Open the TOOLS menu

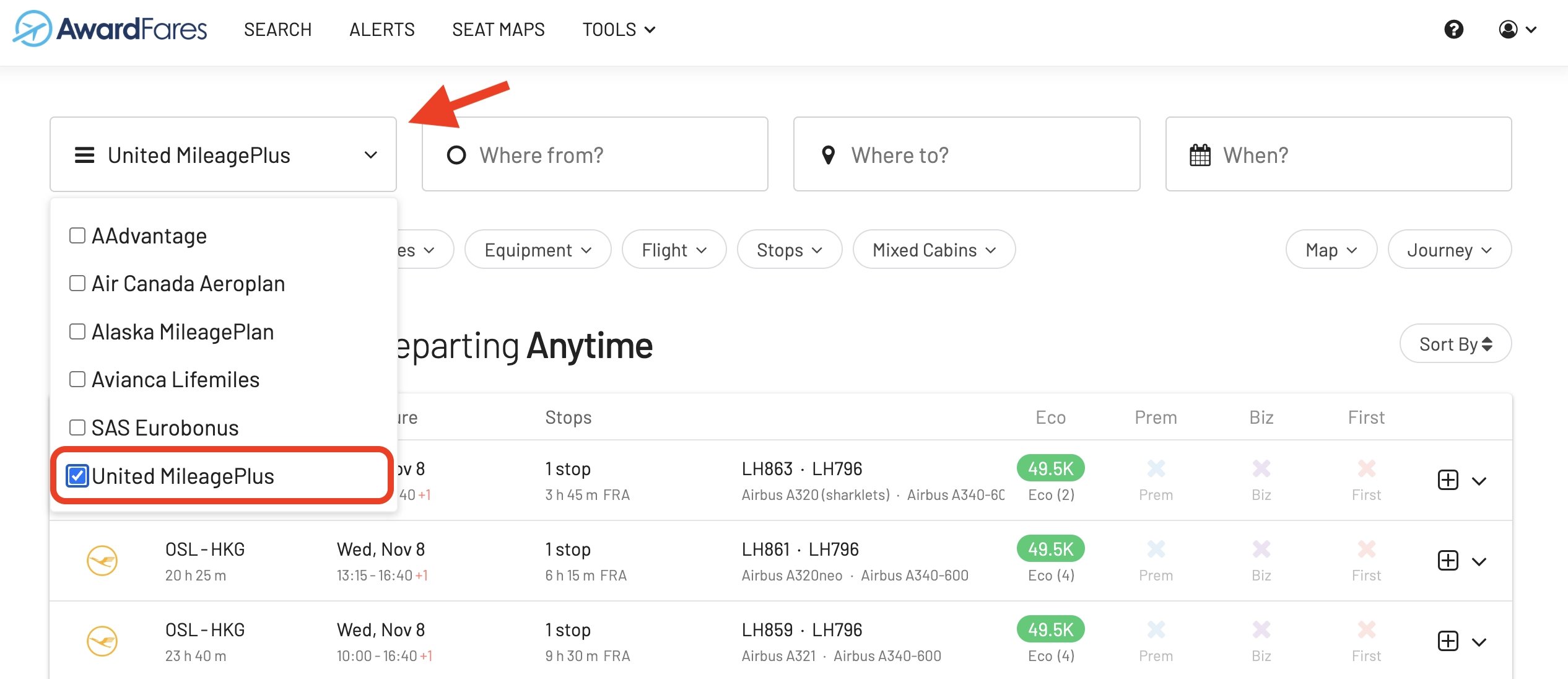coord(619,29)
